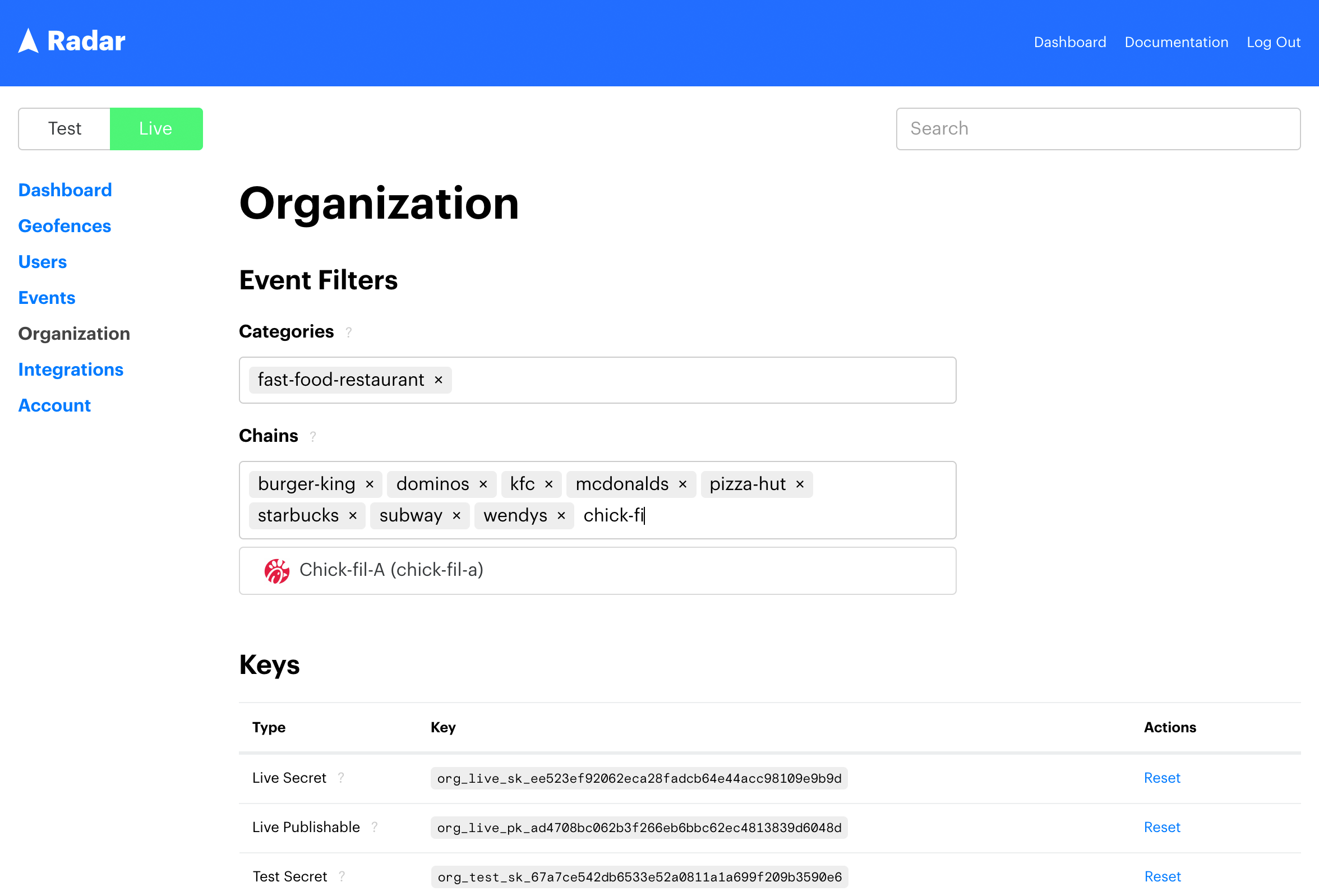
Task: Click the Geofences navigation icon
Action: (x=64, y=226)
